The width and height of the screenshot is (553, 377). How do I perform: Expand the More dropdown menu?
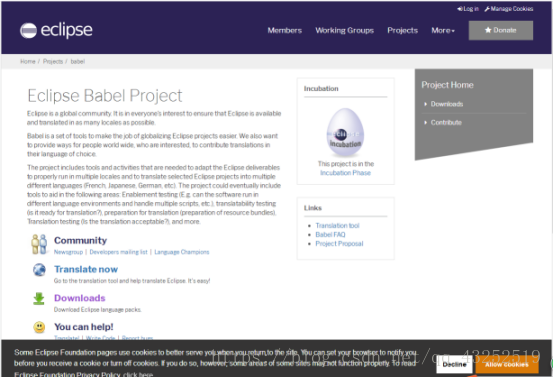[443, 30]
